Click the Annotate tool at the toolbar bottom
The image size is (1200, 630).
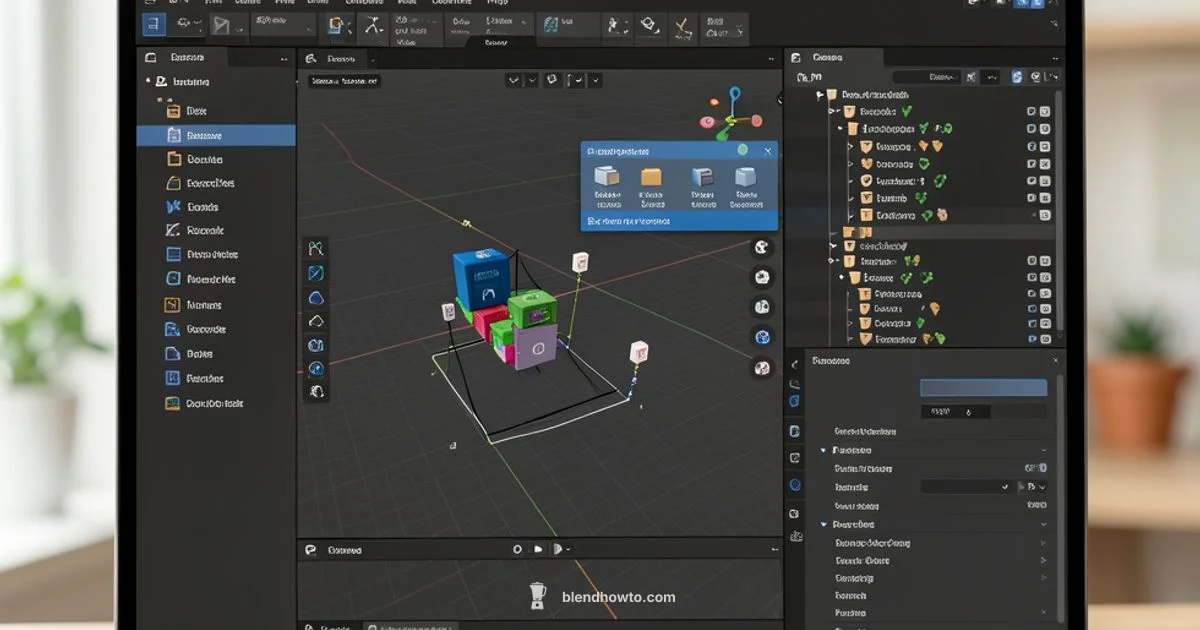tap(317, 391)
